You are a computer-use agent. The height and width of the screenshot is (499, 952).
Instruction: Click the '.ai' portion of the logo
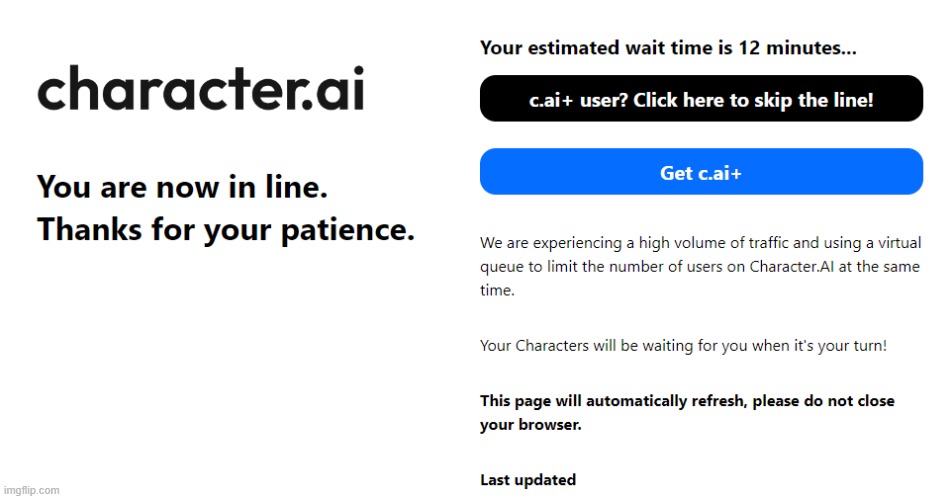pos(332,89)
